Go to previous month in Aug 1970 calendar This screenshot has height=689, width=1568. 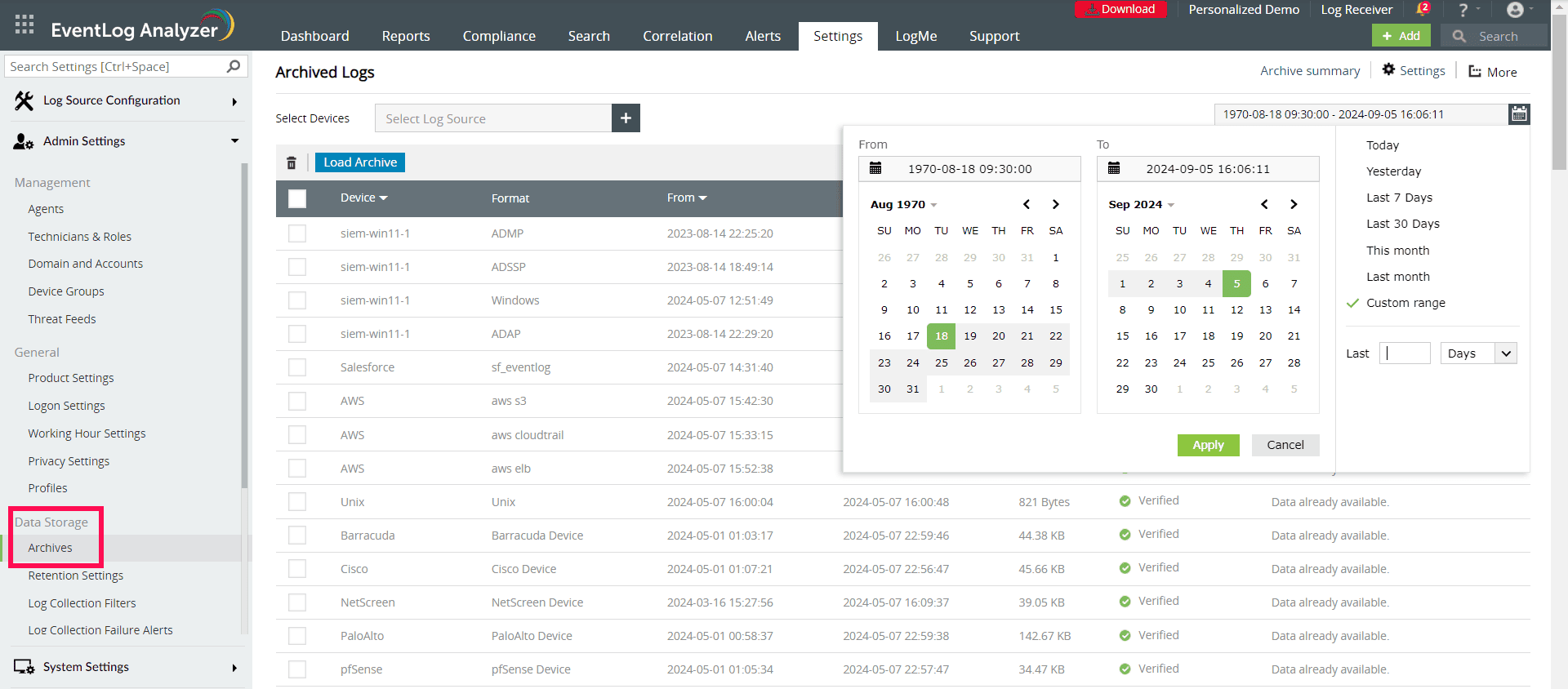tap(1027, 204)
